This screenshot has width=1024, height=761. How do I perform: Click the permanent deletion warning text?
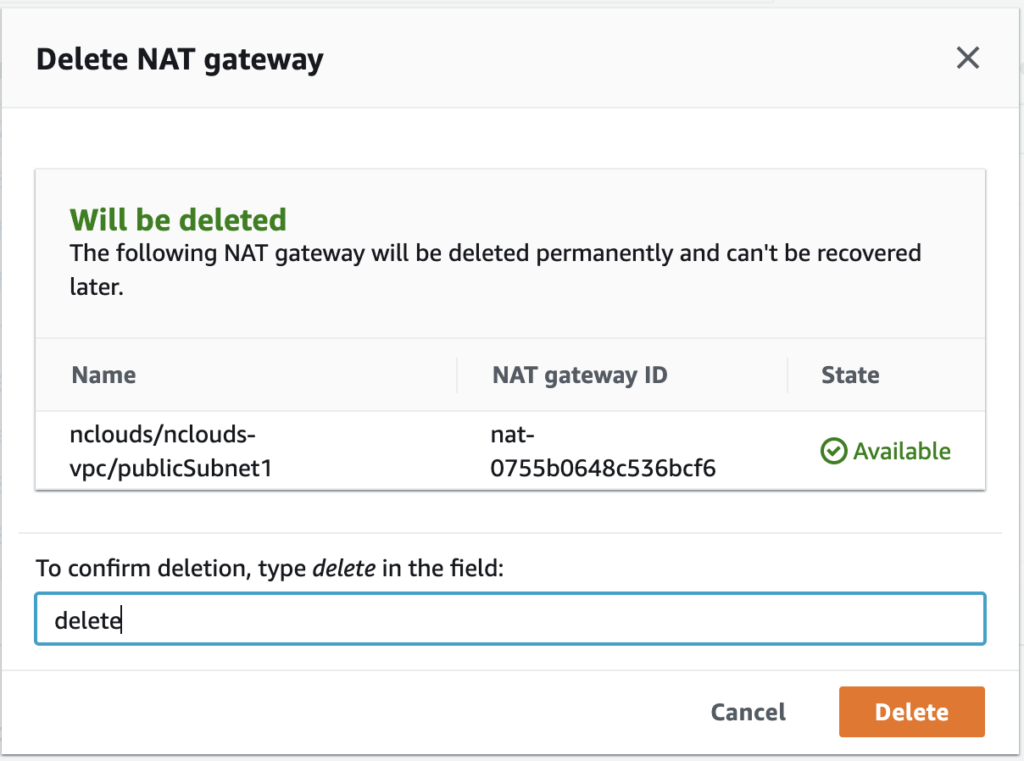point(495,269)
